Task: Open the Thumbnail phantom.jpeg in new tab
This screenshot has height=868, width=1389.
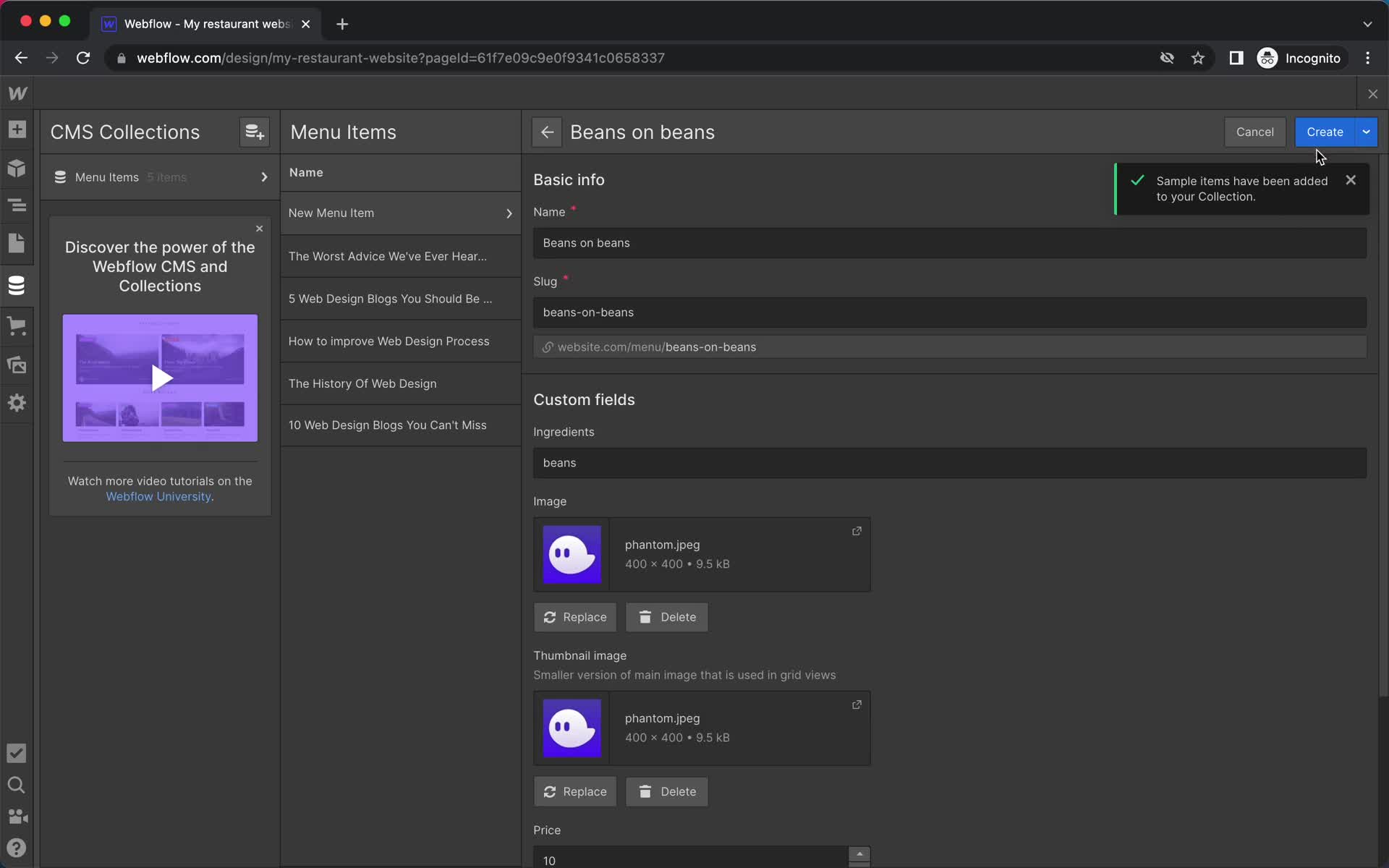Action: coord(857,705)
